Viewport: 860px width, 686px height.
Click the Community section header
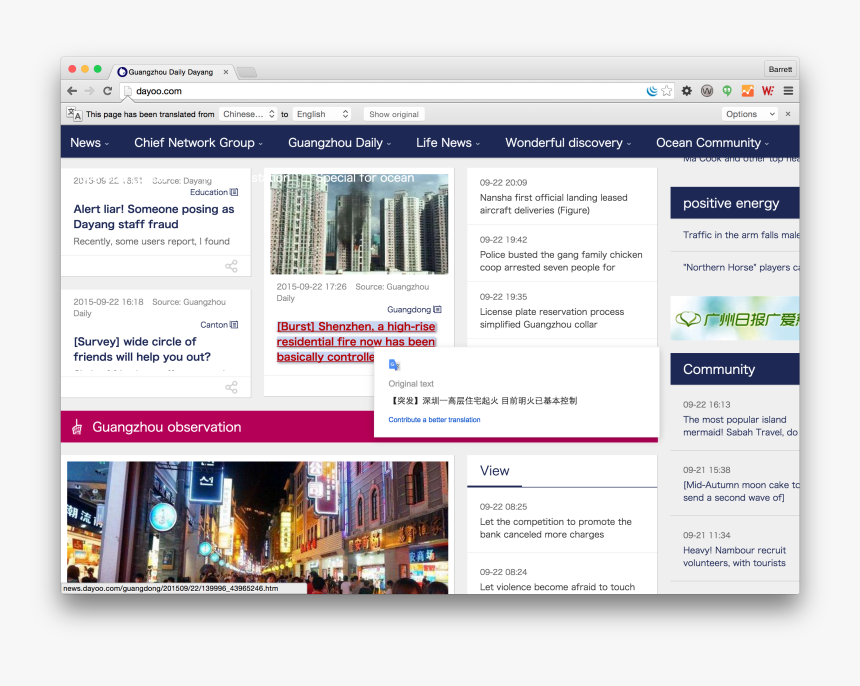point(734,369)
